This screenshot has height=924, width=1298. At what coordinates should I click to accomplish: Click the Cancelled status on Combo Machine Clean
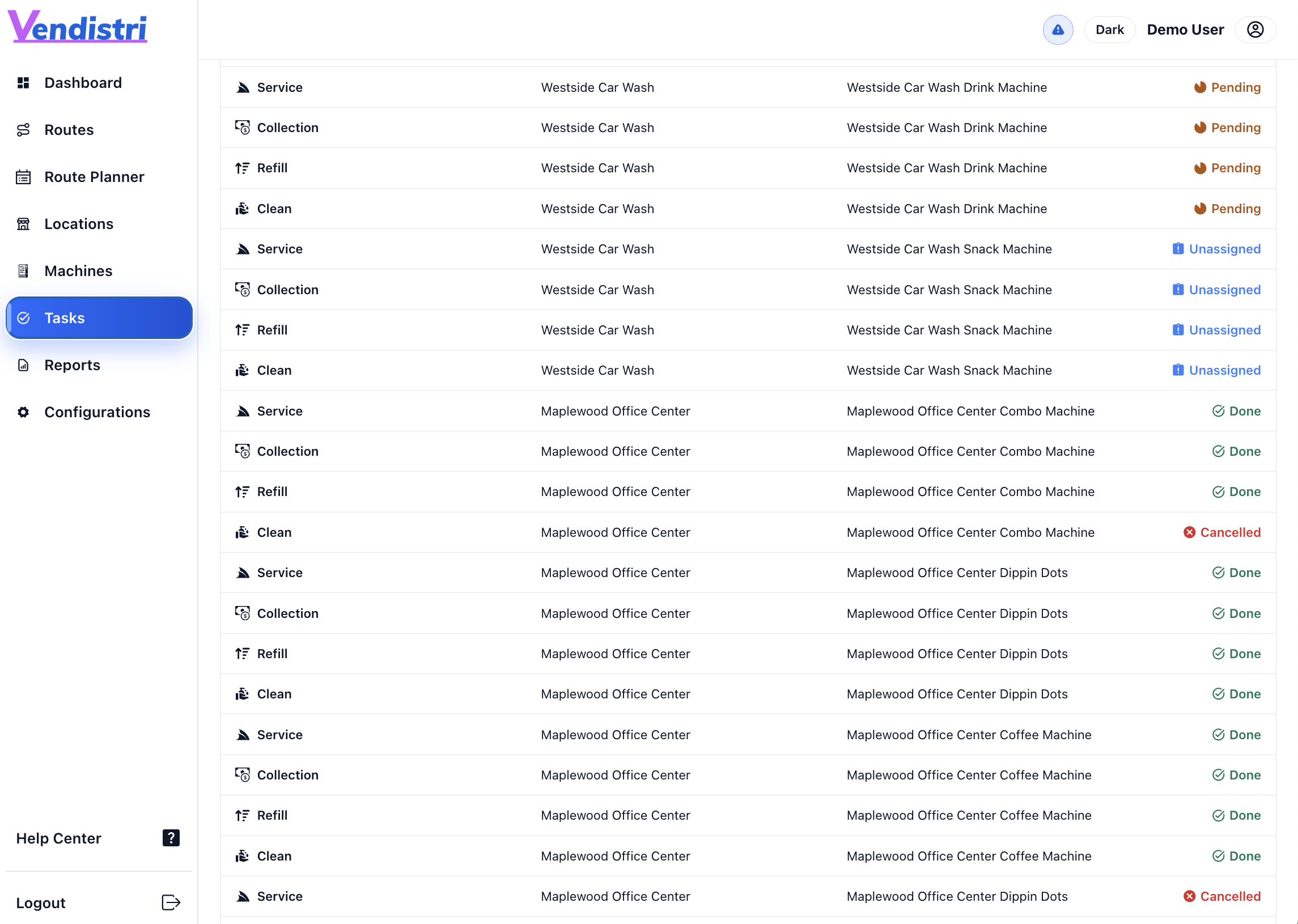[1222, 532]
